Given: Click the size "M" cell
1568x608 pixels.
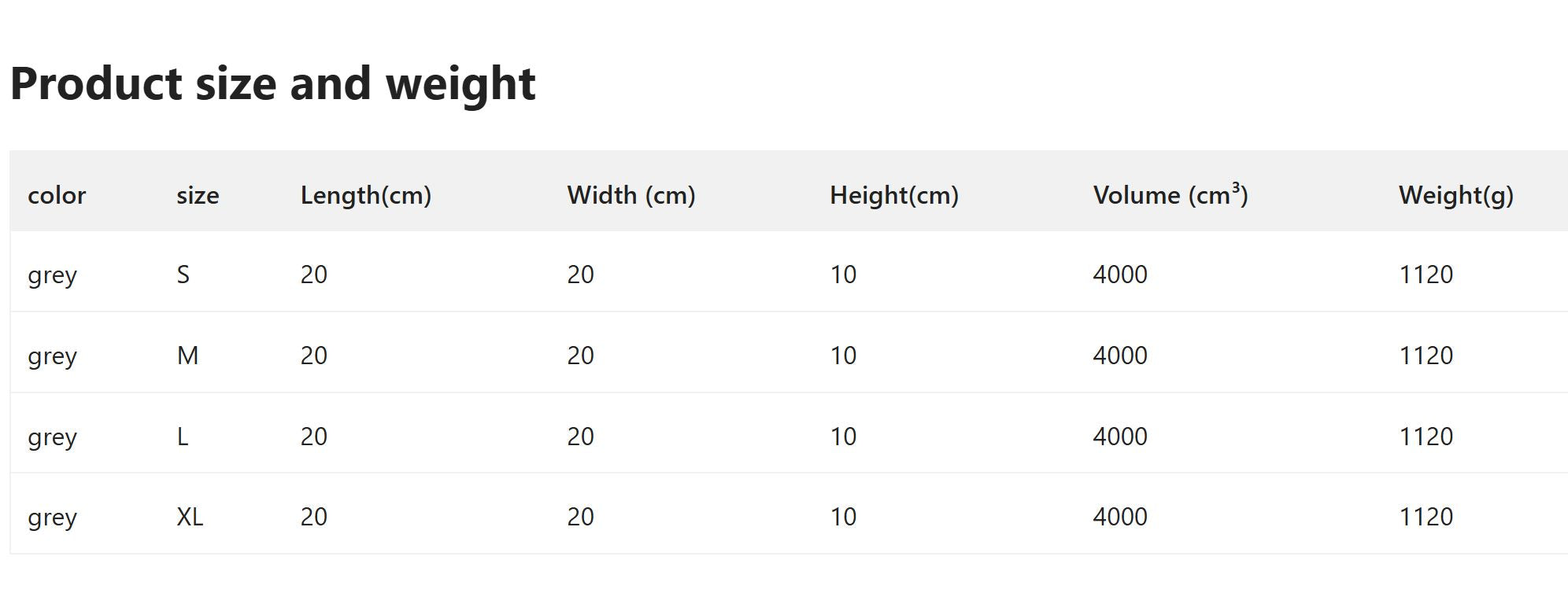Looking at the screenshot, I should pyautogui.click(x=187, y=356).
